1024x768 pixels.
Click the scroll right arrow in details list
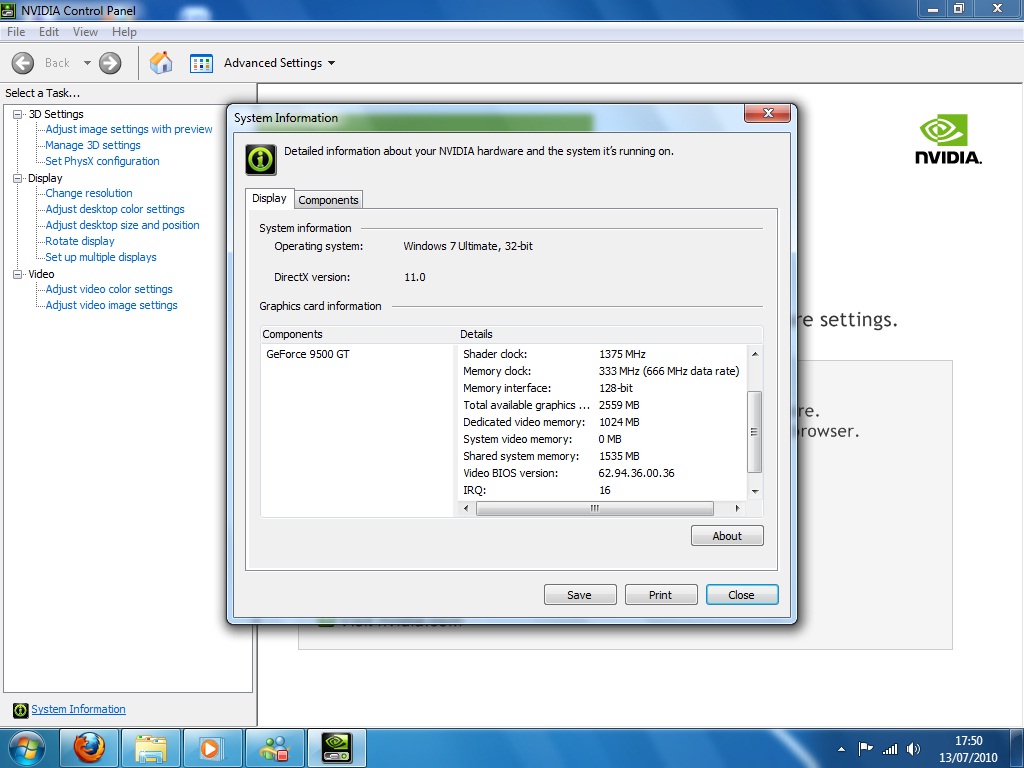point(737,508)
